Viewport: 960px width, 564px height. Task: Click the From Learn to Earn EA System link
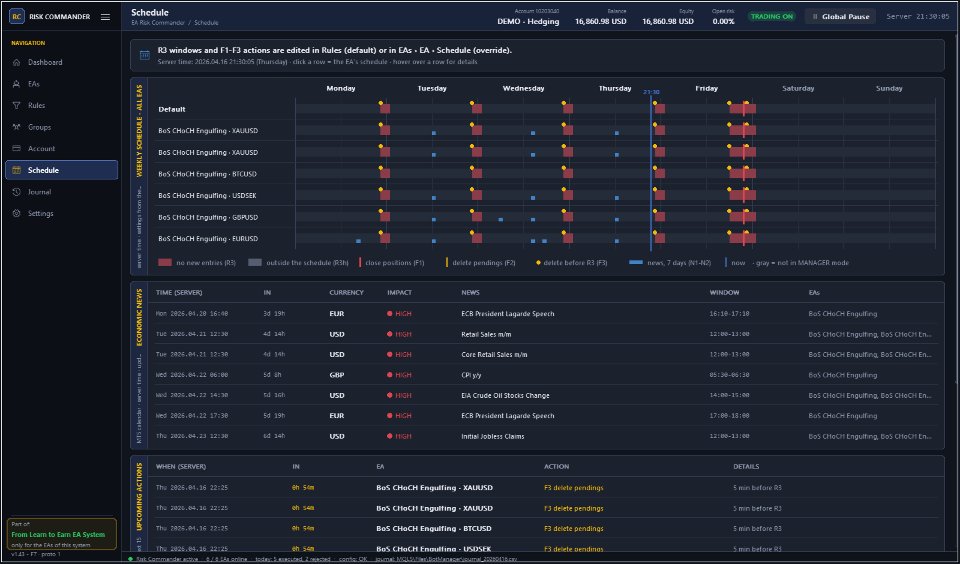(58, 535)
